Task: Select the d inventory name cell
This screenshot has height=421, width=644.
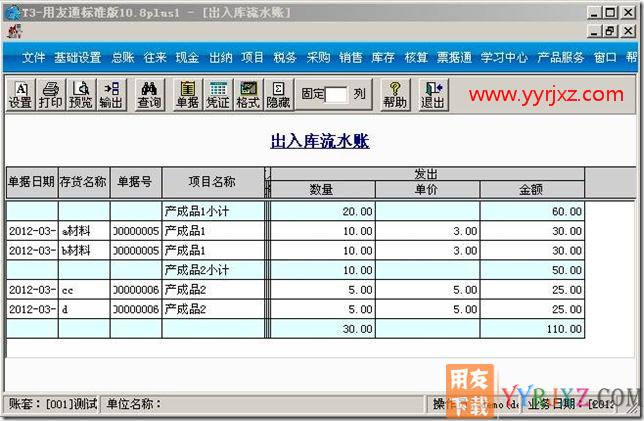Action: [x=84, y=309]
